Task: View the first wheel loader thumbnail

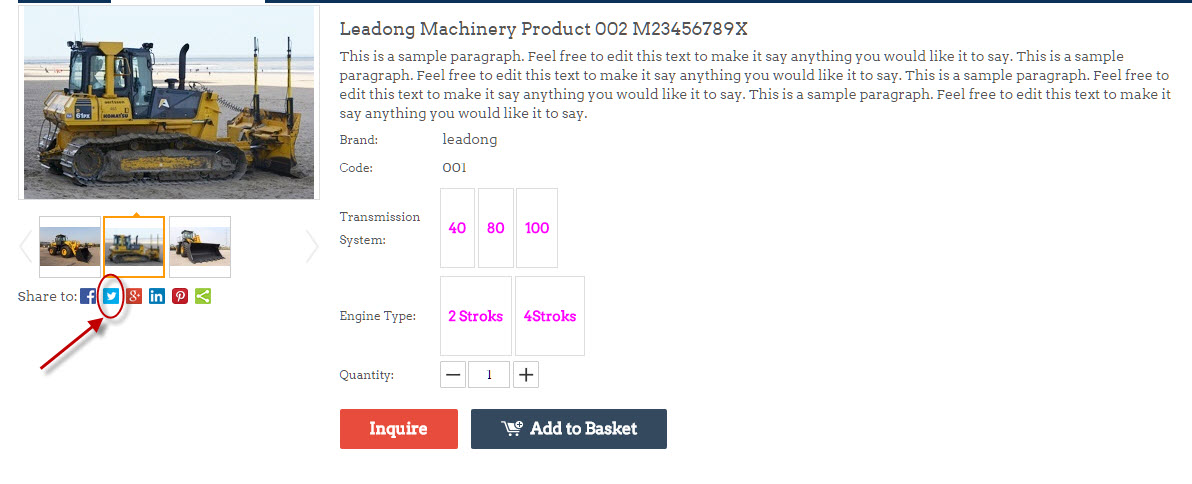Action: tap(70, 247)
